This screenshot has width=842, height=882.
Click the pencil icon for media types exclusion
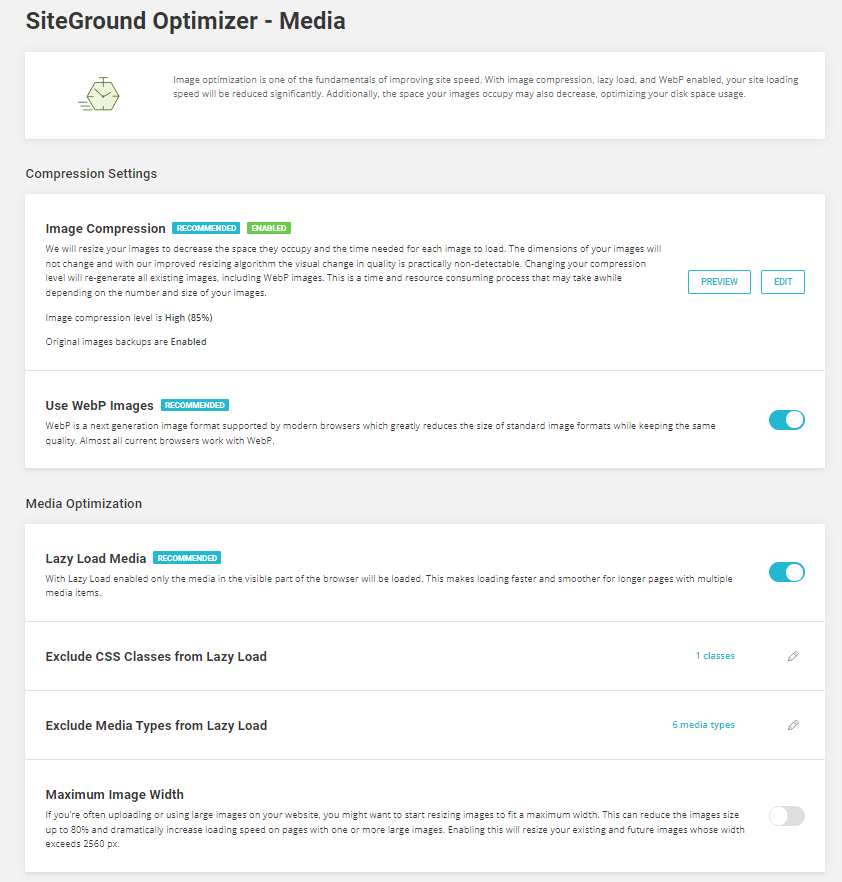pos(793,725)
